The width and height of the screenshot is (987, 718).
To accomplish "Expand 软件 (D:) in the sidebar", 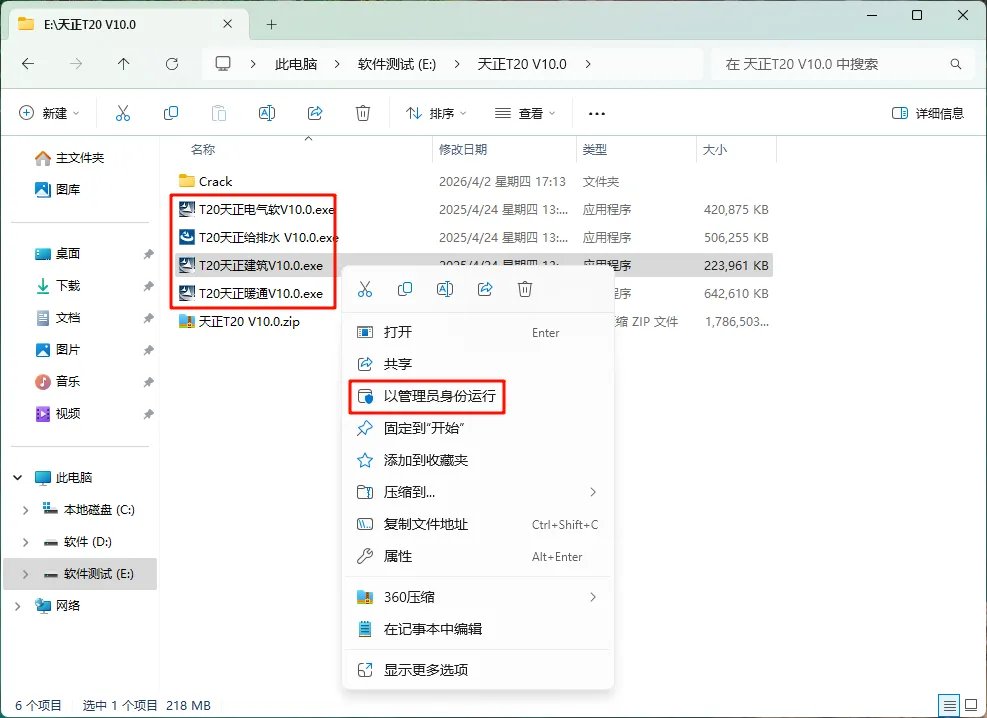I will tap(25, 542).
